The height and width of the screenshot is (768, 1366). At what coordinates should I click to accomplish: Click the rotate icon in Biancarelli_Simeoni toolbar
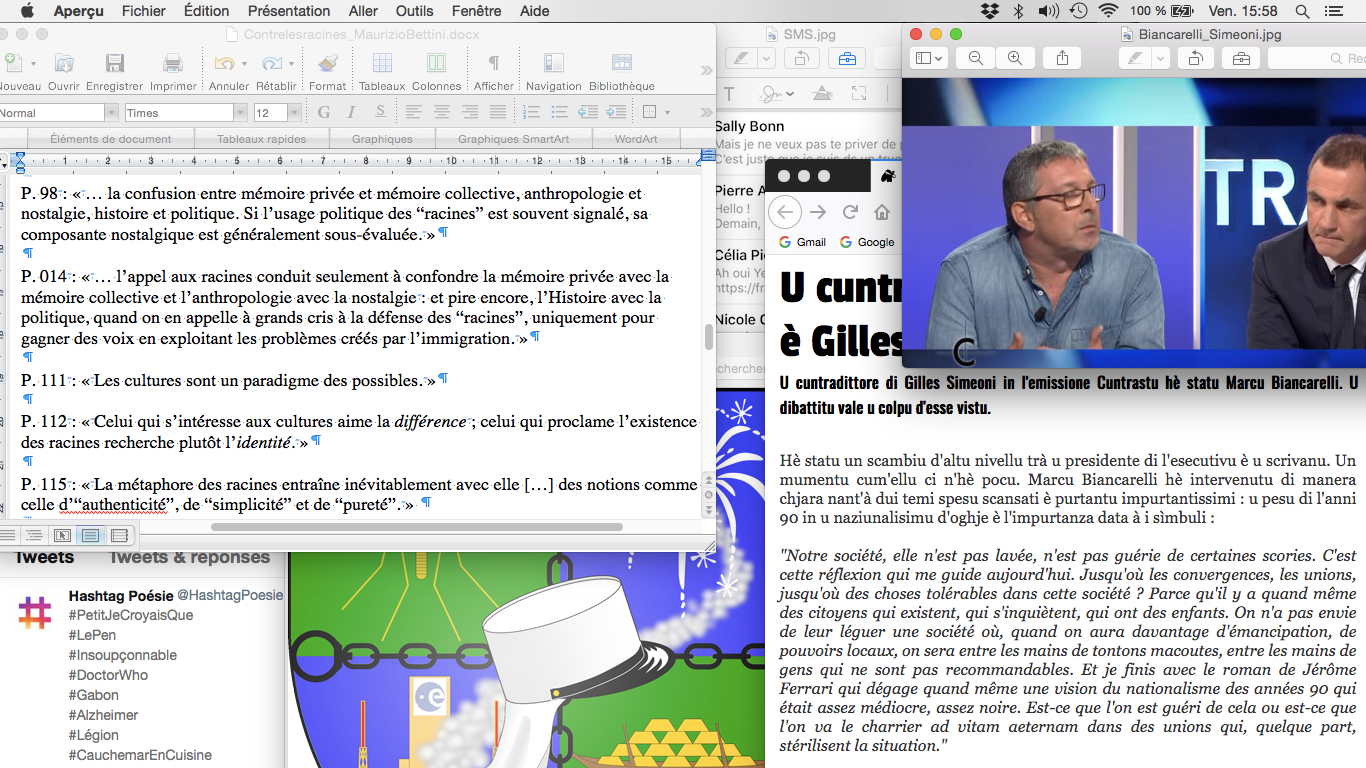pyautogui.click(x=1194, y=59)
